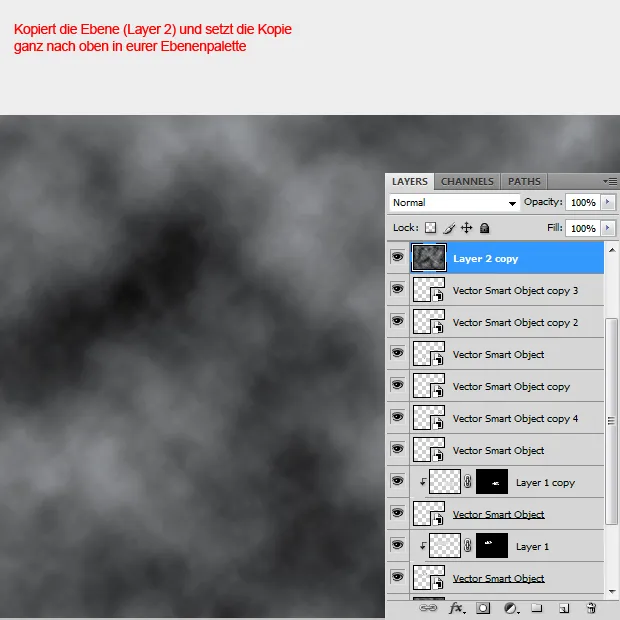The height and width of the screenshot is (620, 620).
Task: Open the Normal blend mode dropdown
Action: coord(455,202)
